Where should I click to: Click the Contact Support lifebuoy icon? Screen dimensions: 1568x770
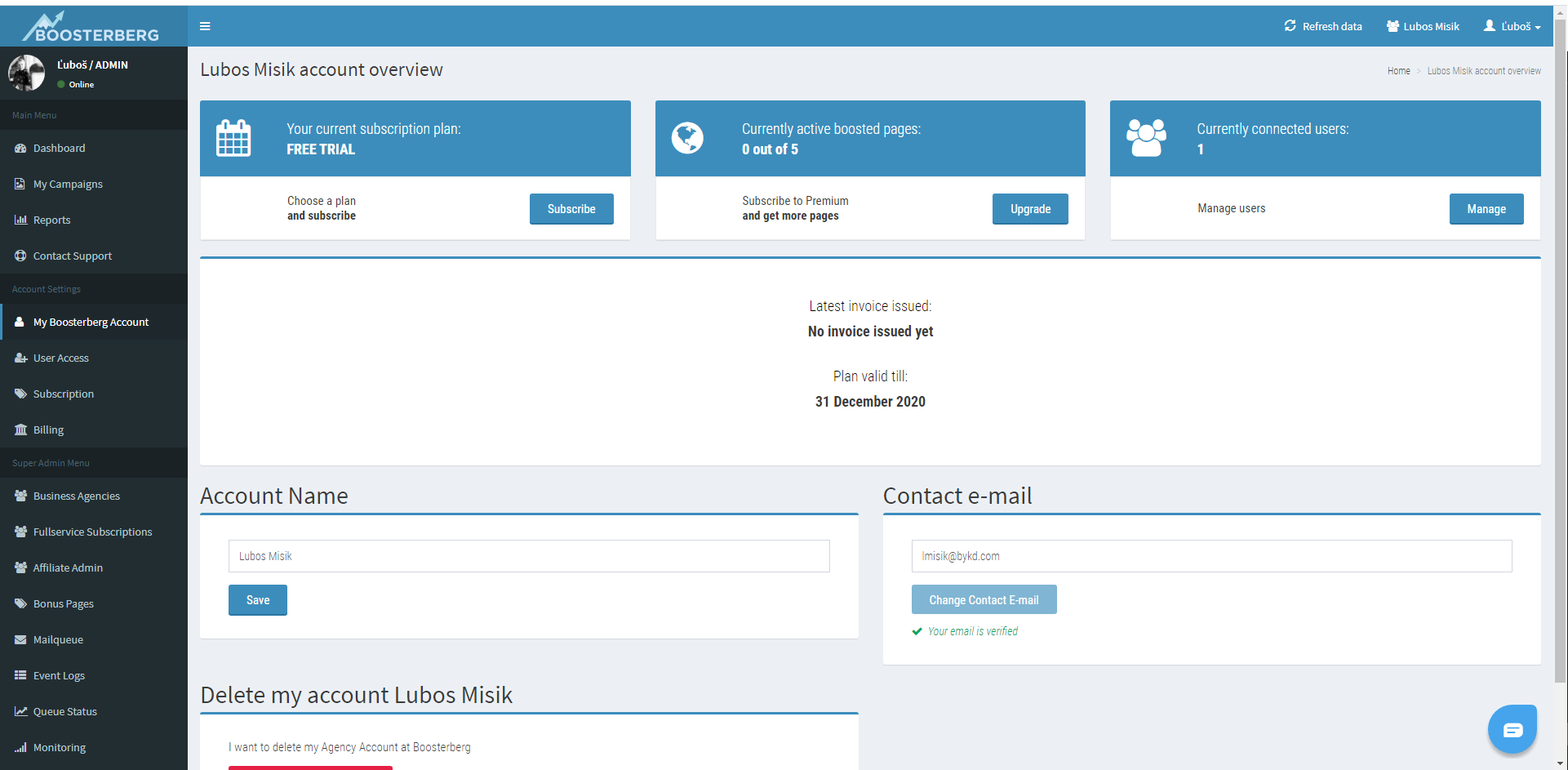pyautogui.click(x=20, y=256)
